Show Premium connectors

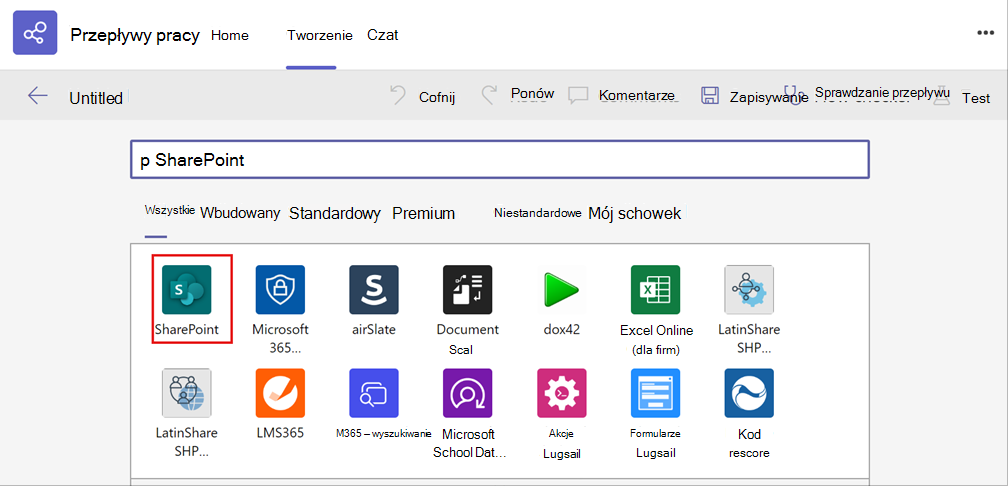tap(424, 213)
